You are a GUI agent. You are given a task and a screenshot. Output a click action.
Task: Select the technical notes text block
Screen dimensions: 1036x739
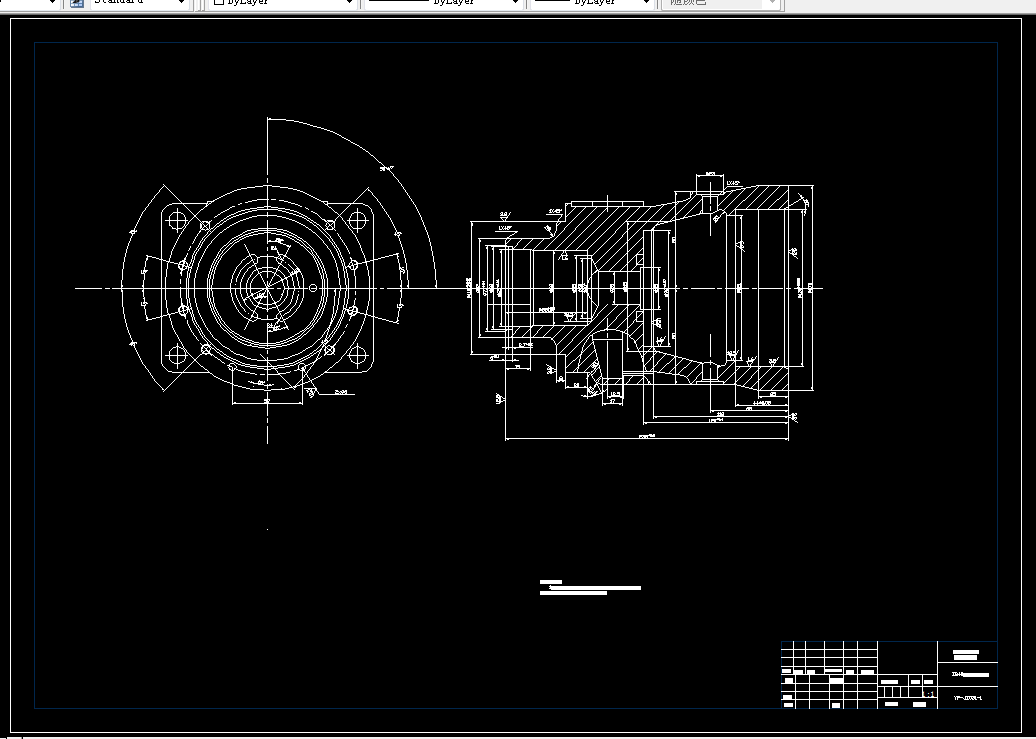pos(590,588)
